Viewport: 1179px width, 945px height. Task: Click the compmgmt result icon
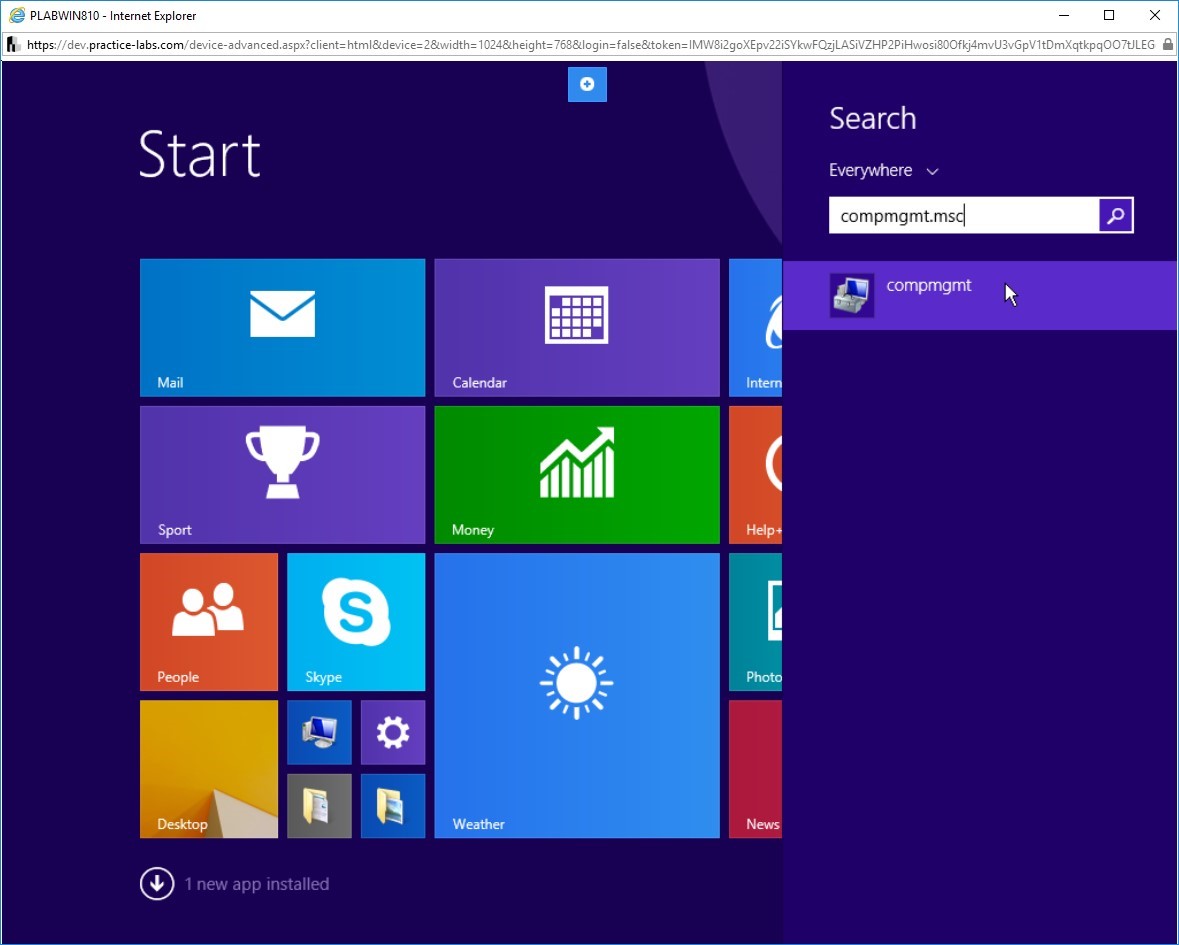tap(852, 295)
